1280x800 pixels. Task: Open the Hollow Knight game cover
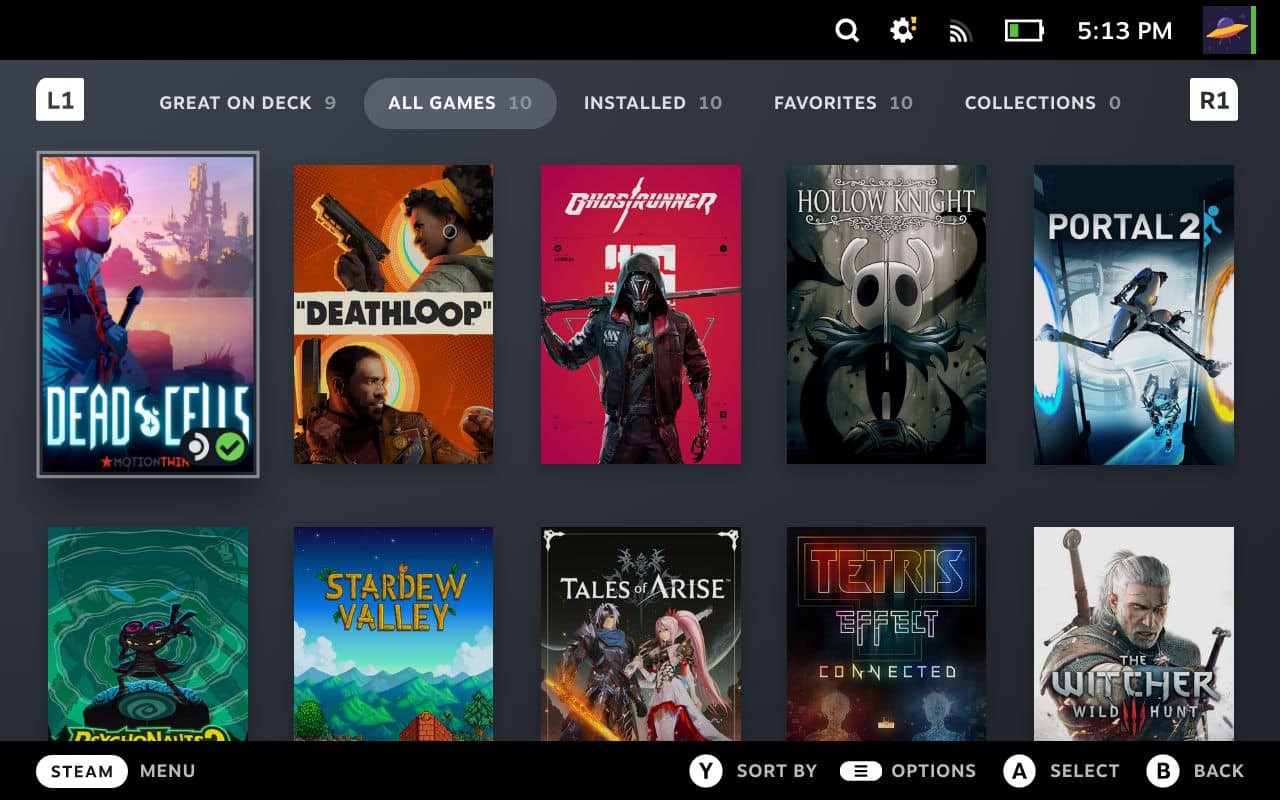click(x=886, y=314)
